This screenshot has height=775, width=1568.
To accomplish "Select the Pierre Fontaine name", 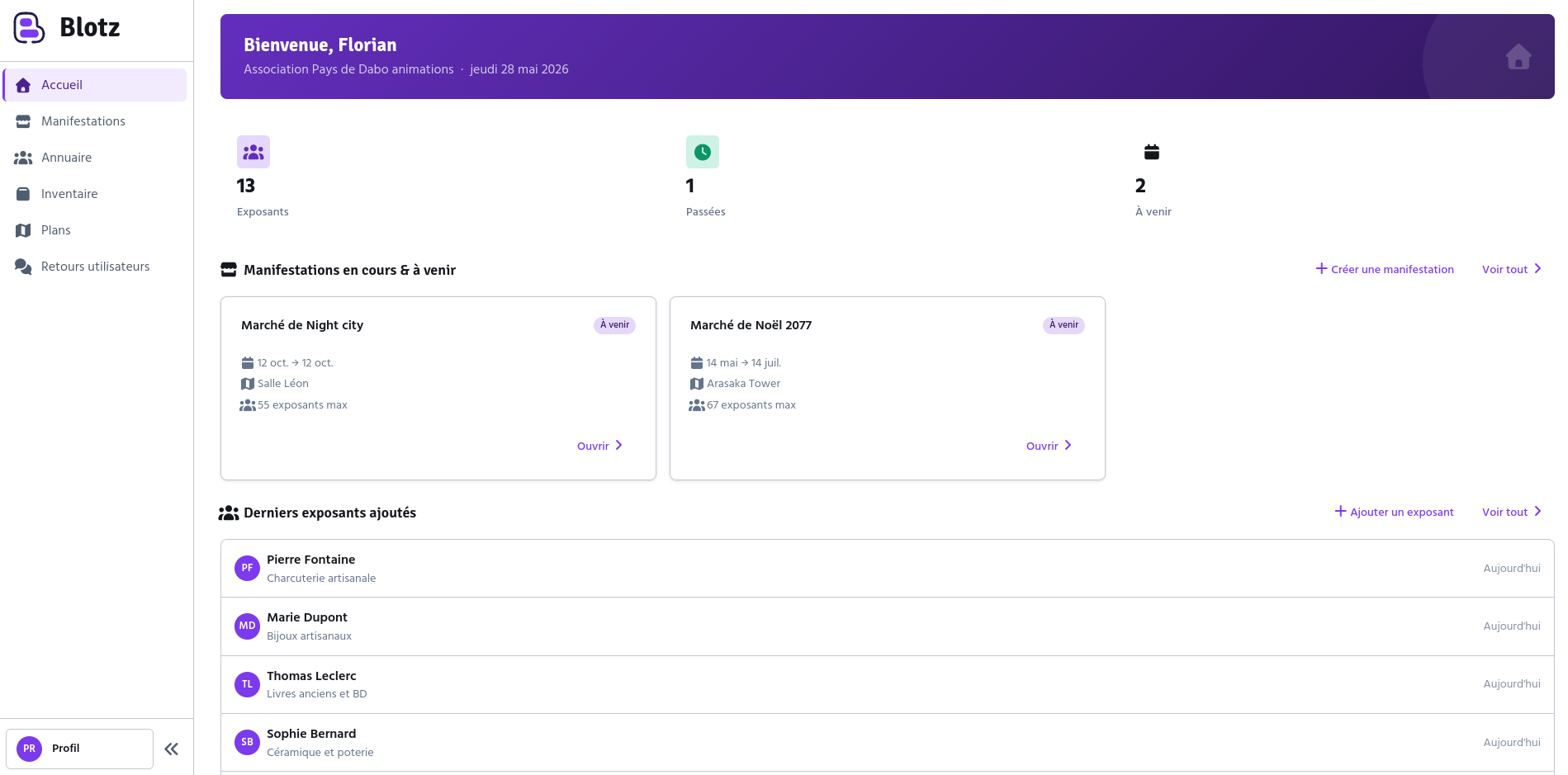I will pos(311,560).
